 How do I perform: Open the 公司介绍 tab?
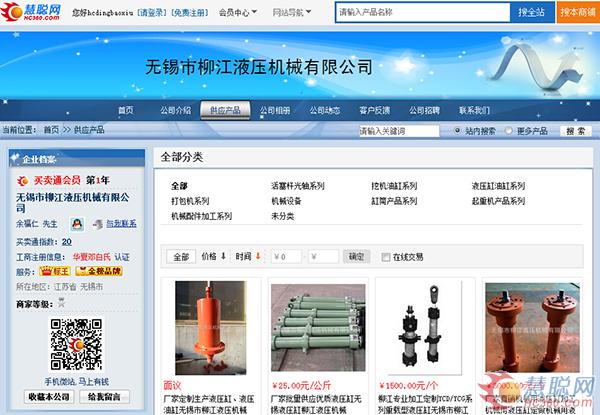(x=176, y=111)
